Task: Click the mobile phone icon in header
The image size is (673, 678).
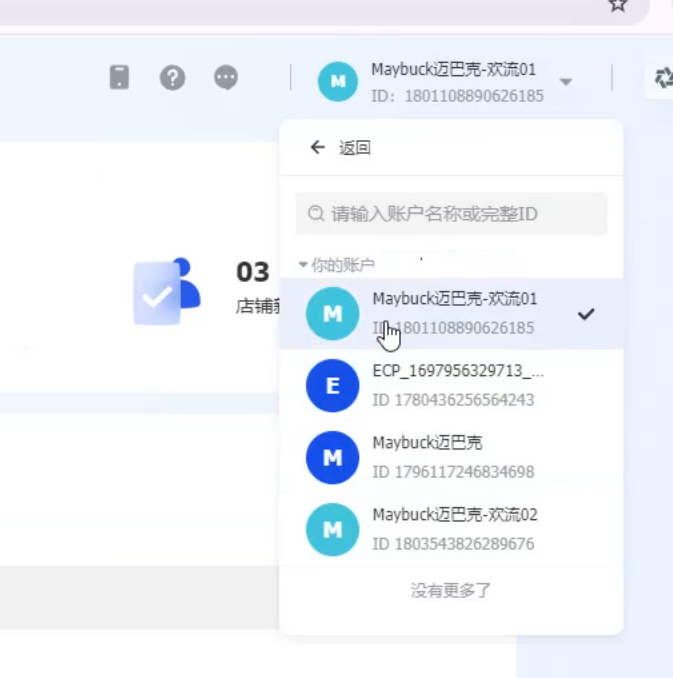Action: 119,78
